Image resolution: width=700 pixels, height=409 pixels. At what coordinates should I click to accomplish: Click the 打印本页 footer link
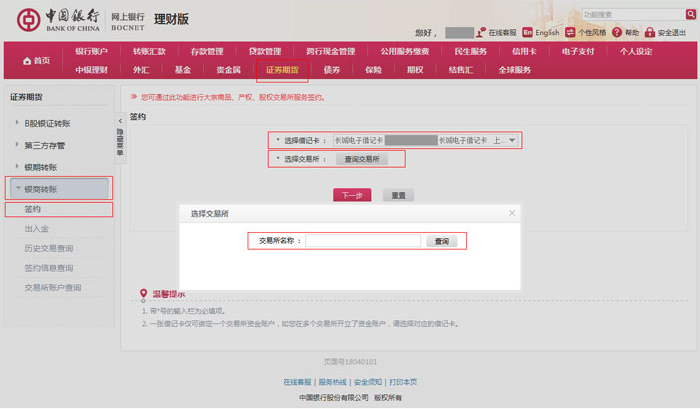403,382
